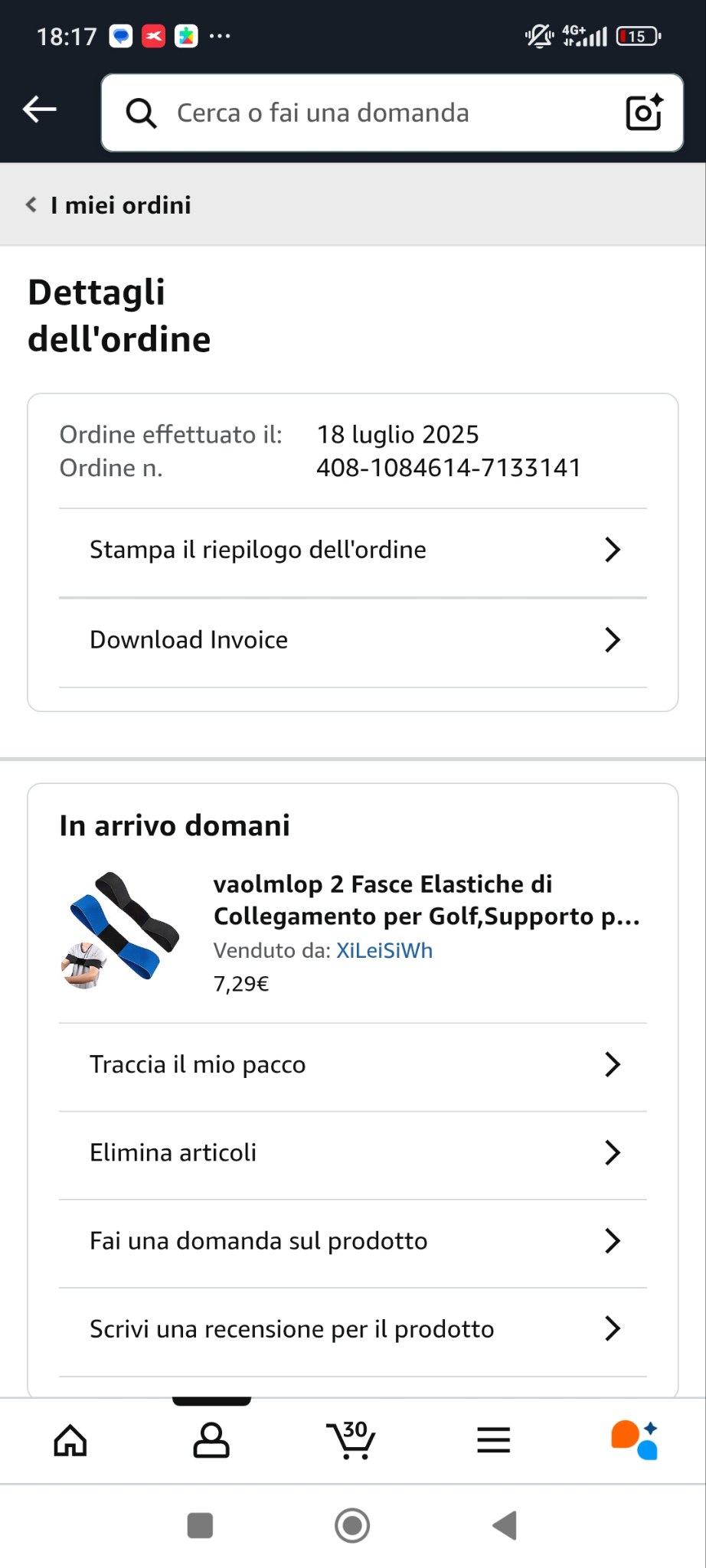This screenshot has height=1568, width=706.
Task: Open Fai una domanda sul prodotto
Action: (353, 1241)
